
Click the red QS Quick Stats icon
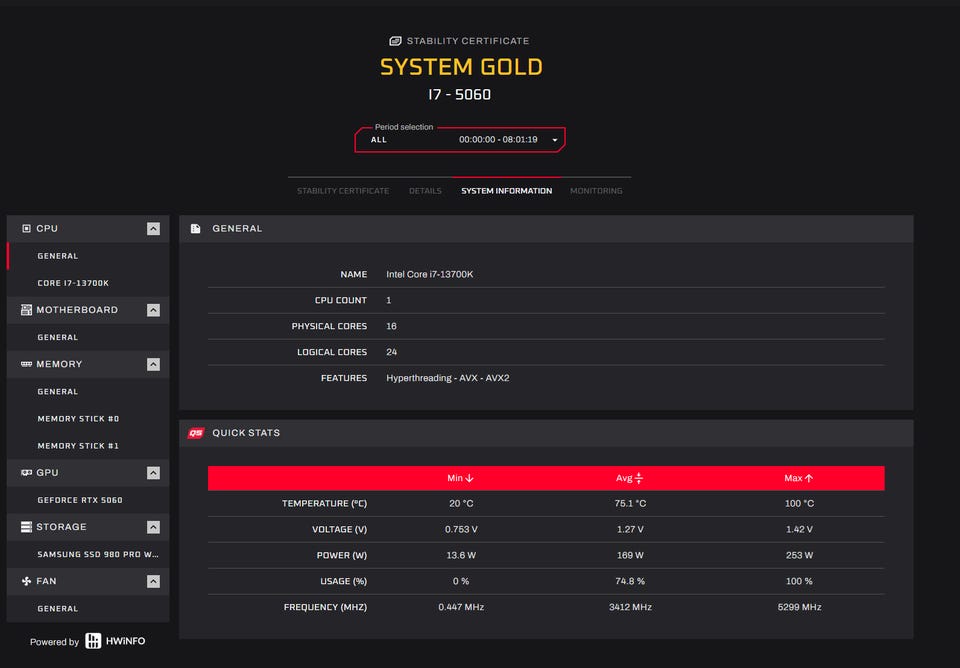click(x=196, y=433)
